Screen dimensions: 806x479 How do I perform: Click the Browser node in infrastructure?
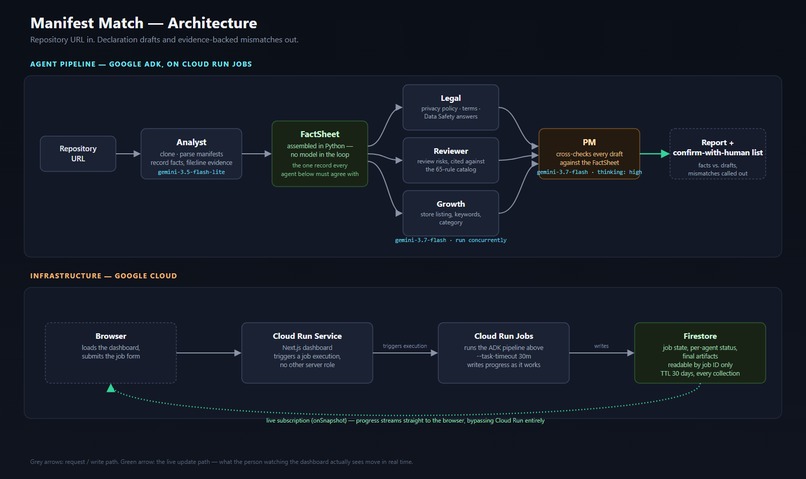111,353
